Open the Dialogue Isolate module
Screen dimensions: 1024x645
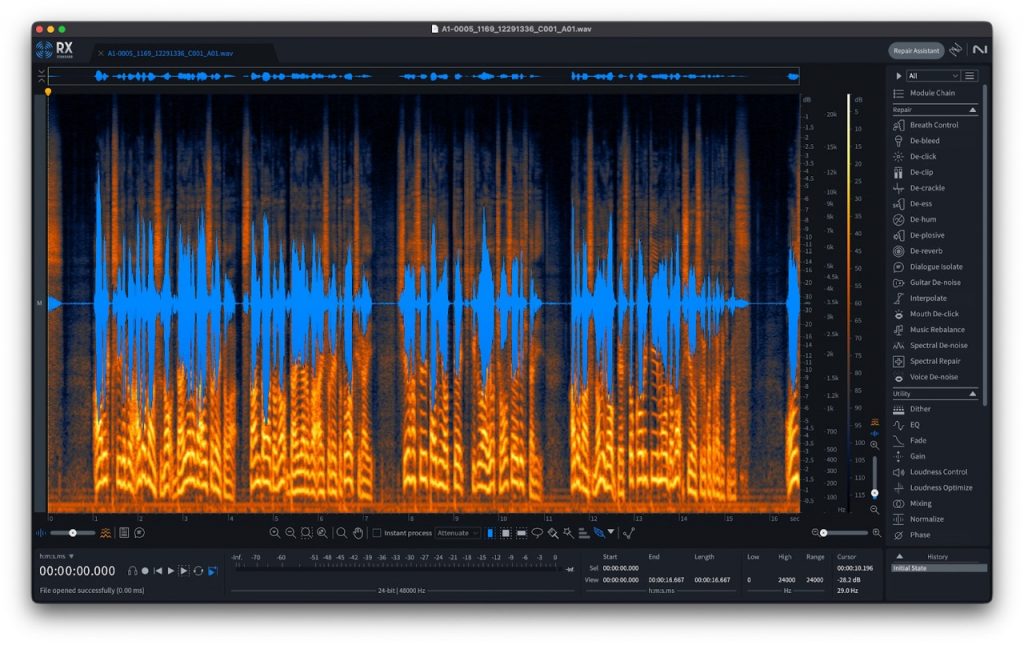[935, 267]
